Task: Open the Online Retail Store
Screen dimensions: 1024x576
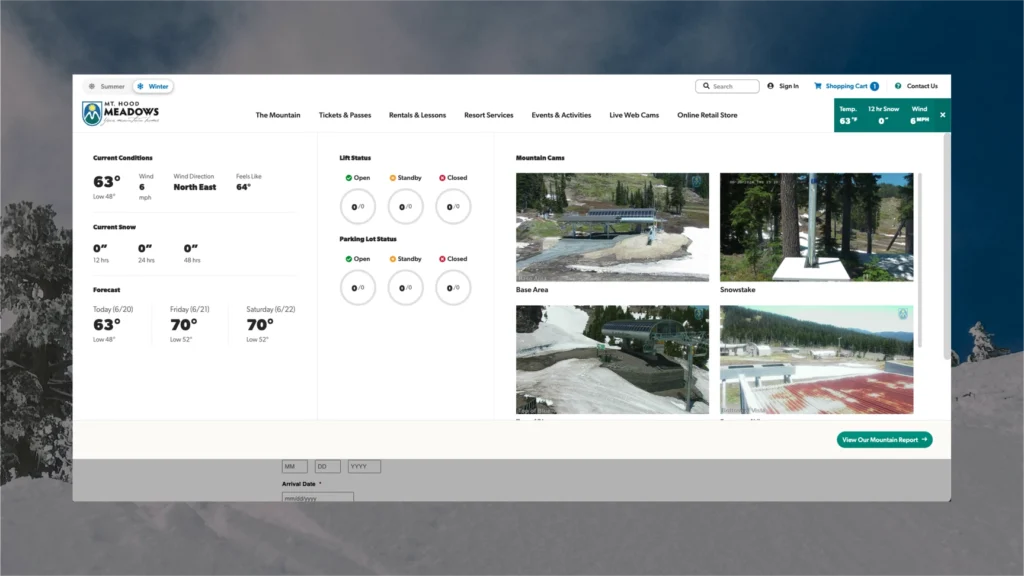Action: (x=707, y=115)
